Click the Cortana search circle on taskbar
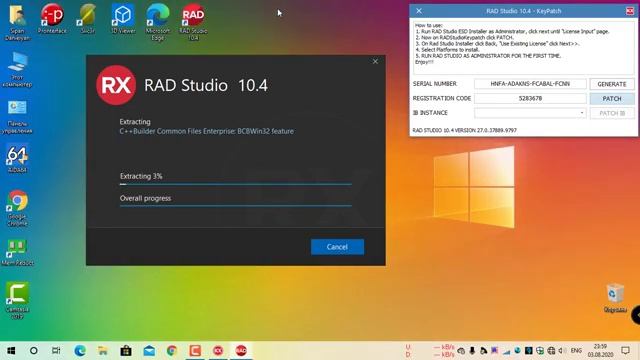 (x=34, y=351)
